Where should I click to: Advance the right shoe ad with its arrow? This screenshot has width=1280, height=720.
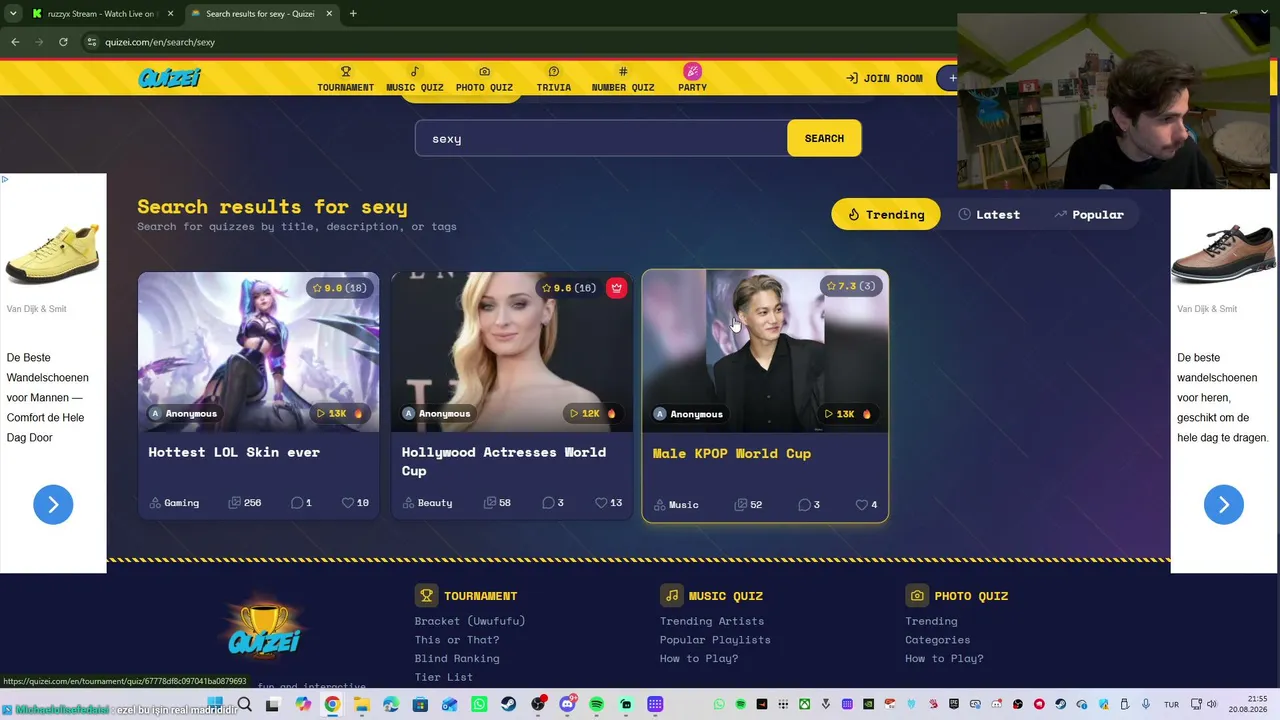(1223, 505)
